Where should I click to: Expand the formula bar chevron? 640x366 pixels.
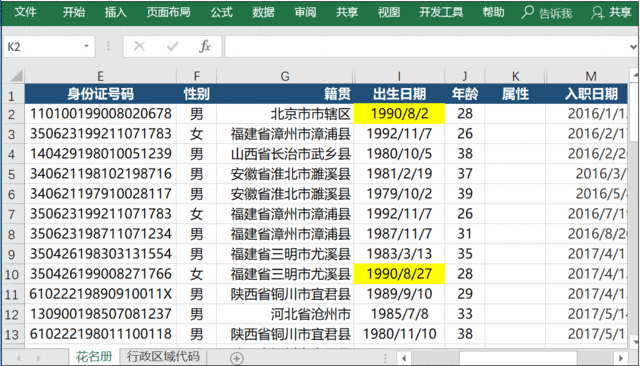pyautogui.click(x=633, y=47)
